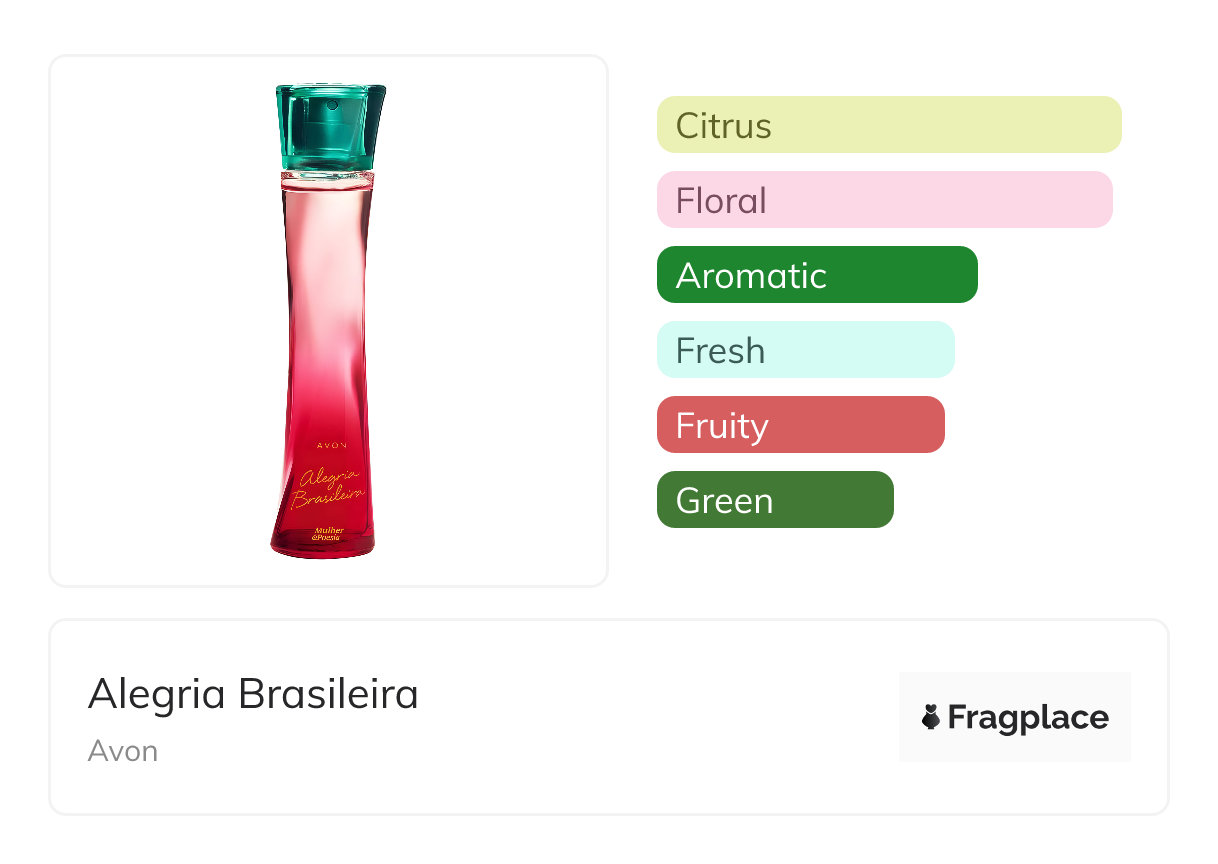Click the Fragplace brand name text
This screenshot has width=1218, height=864.
(x=1028, y=717)
